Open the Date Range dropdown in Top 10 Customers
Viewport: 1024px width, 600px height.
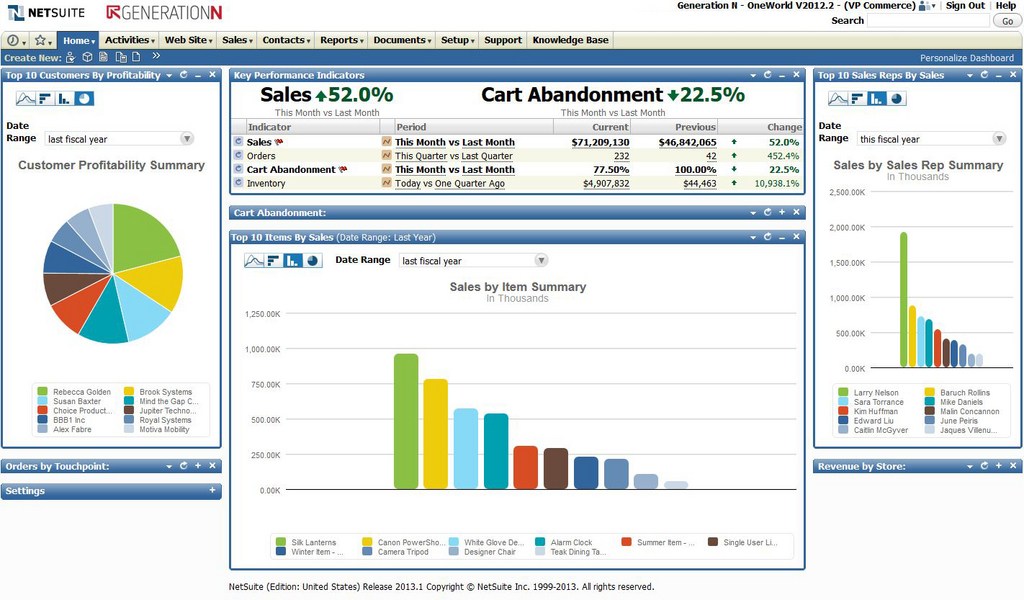pos(187,139)
